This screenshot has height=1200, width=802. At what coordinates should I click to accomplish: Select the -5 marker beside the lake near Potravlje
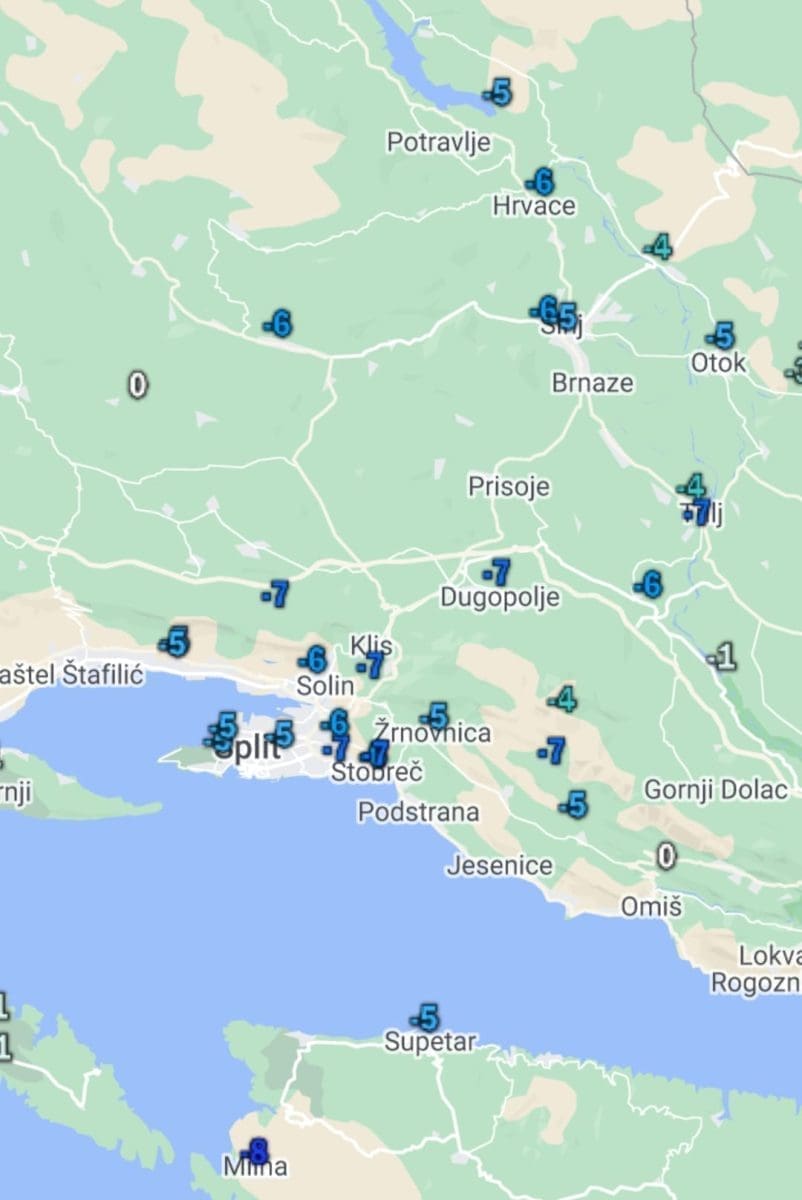pyautogui.click(x=498, y=93)
